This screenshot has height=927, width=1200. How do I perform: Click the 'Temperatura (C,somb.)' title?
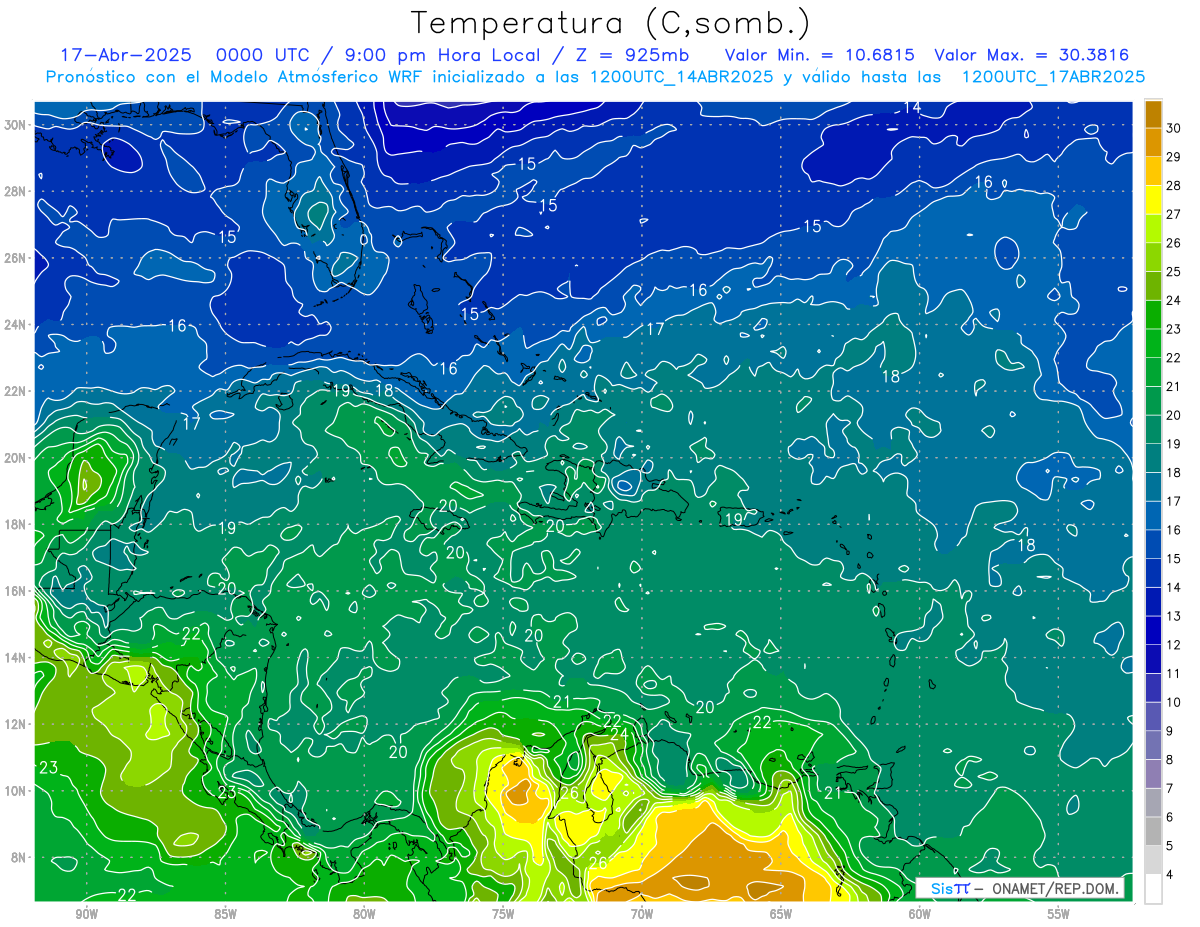[x=611, y=23]
